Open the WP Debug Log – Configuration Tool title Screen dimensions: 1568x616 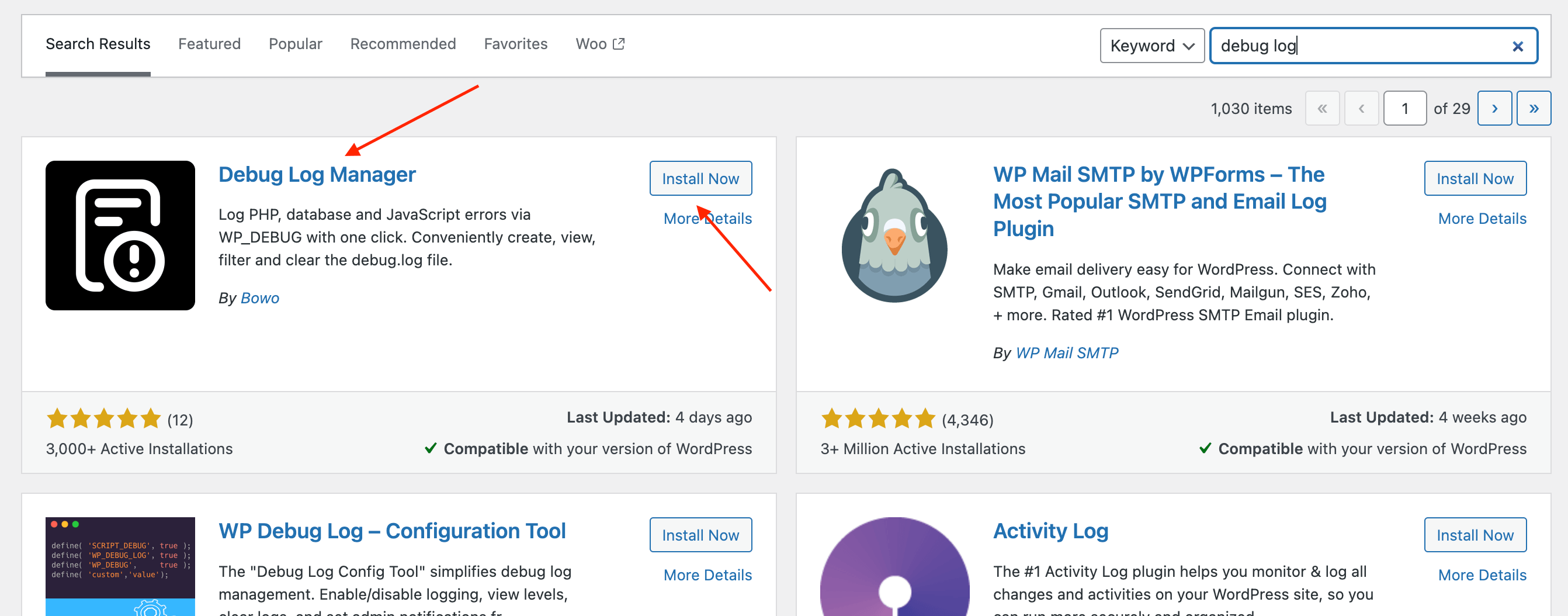pyautogui.click(x=392, y=531)
